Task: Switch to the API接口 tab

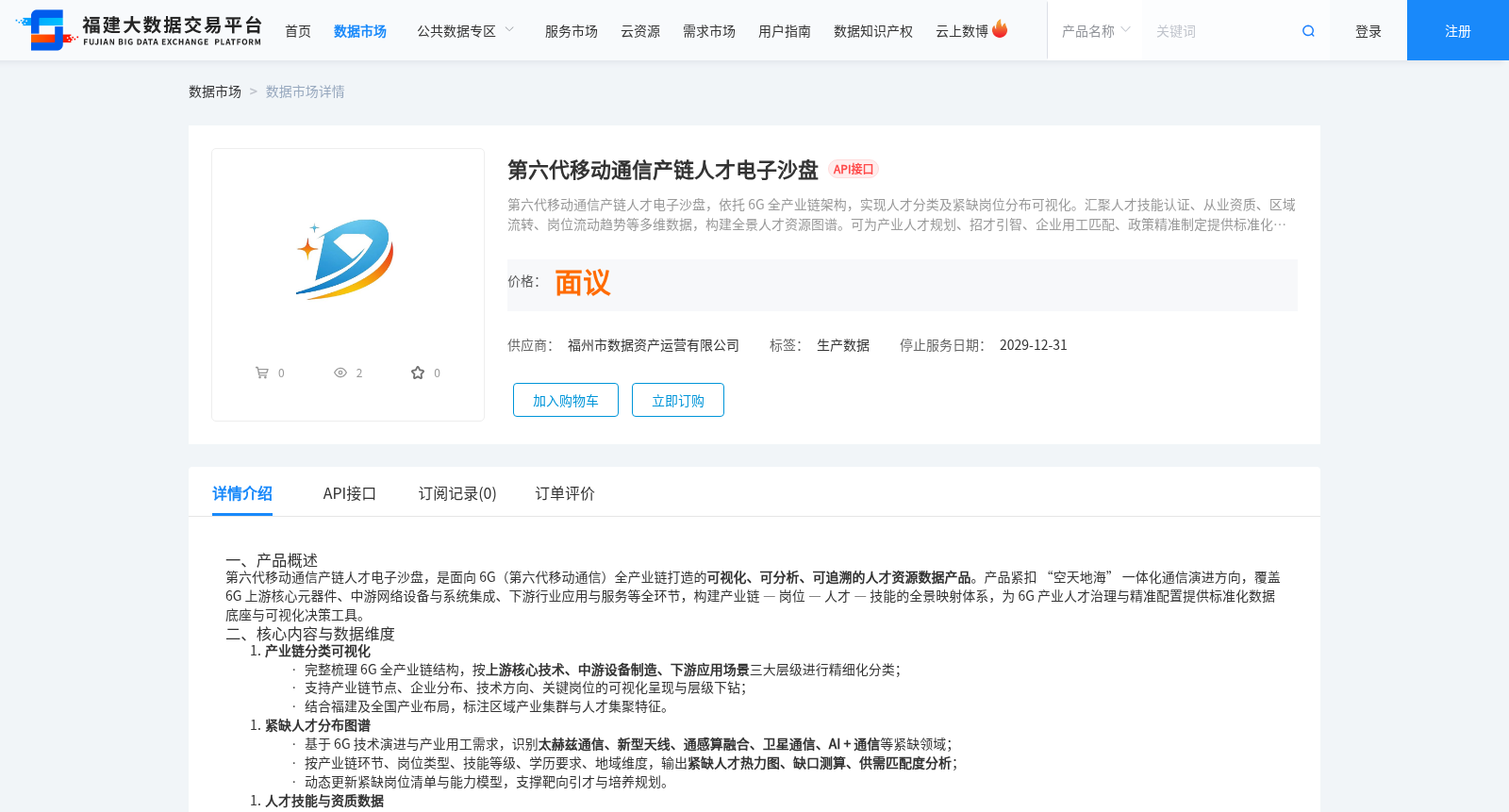Action: click(350, 493)
